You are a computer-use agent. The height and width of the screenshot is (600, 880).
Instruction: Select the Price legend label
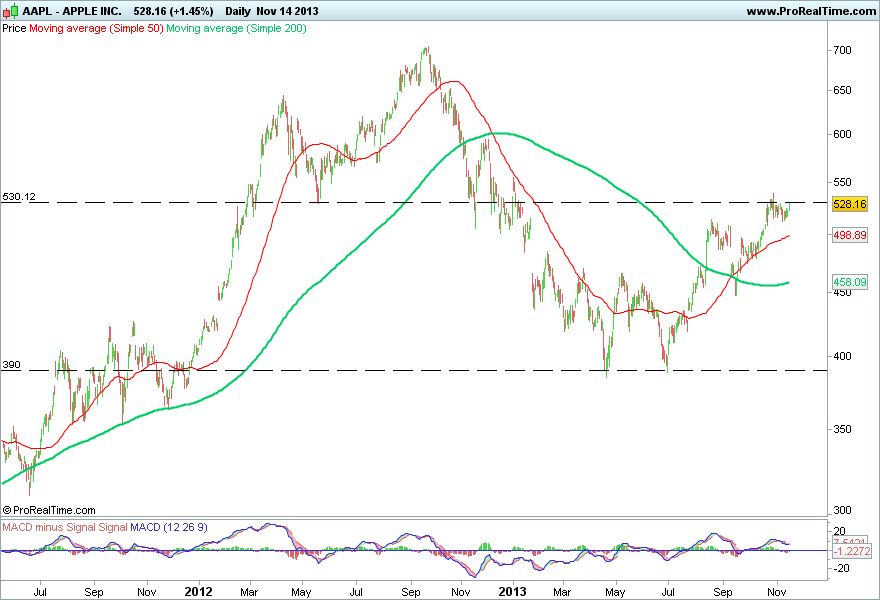pos(14,28)
